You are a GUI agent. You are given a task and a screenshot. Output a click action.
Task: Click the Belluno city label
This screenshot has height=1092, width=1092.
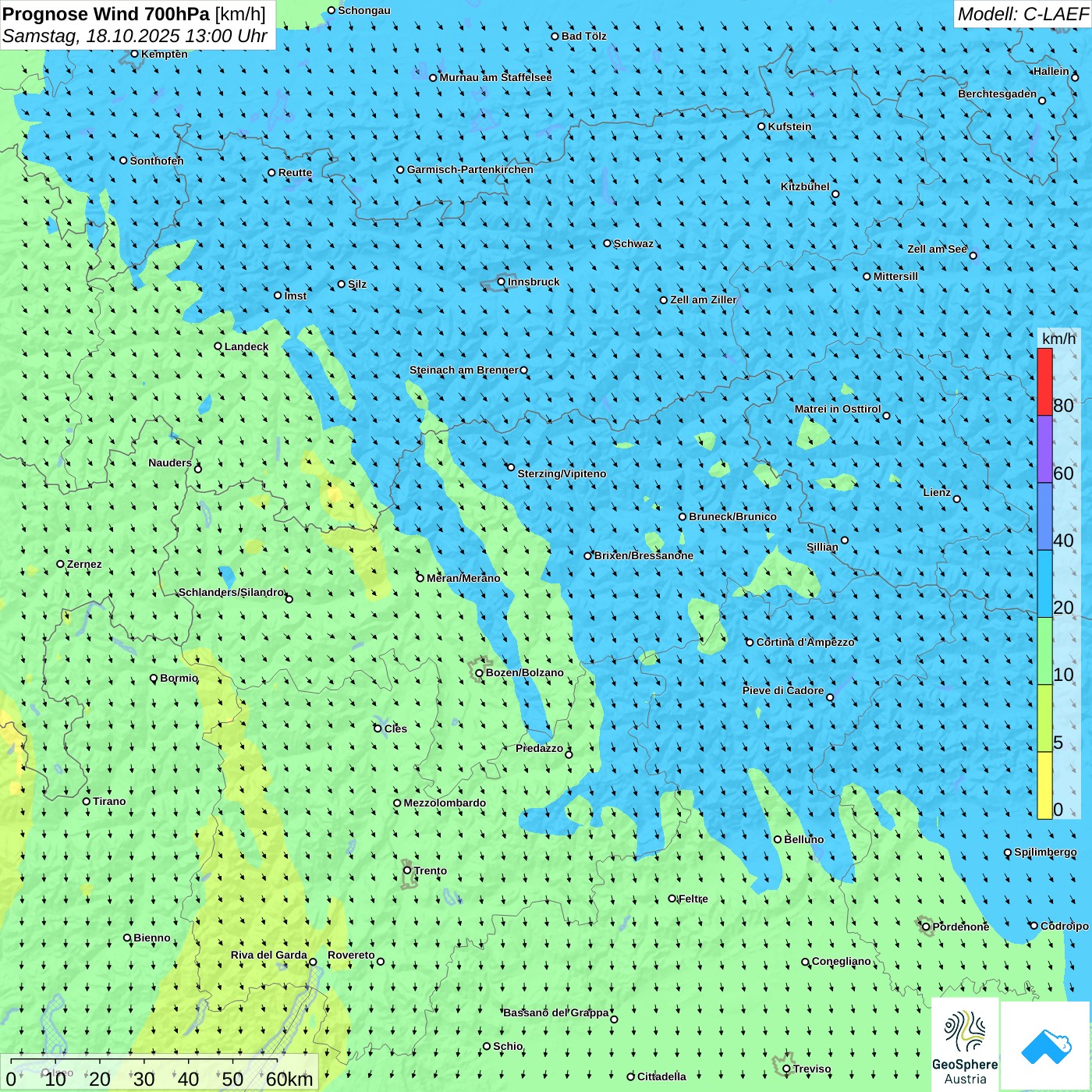(803, 839)
